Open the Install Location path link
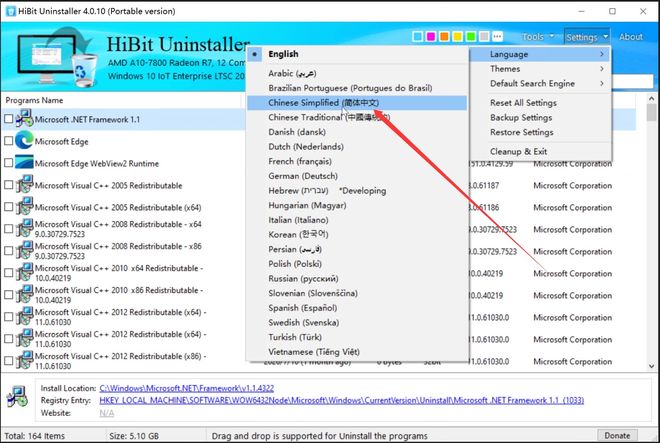Image resolution: width=660 pixels, height=443 pixels. [x=186, y=388]
